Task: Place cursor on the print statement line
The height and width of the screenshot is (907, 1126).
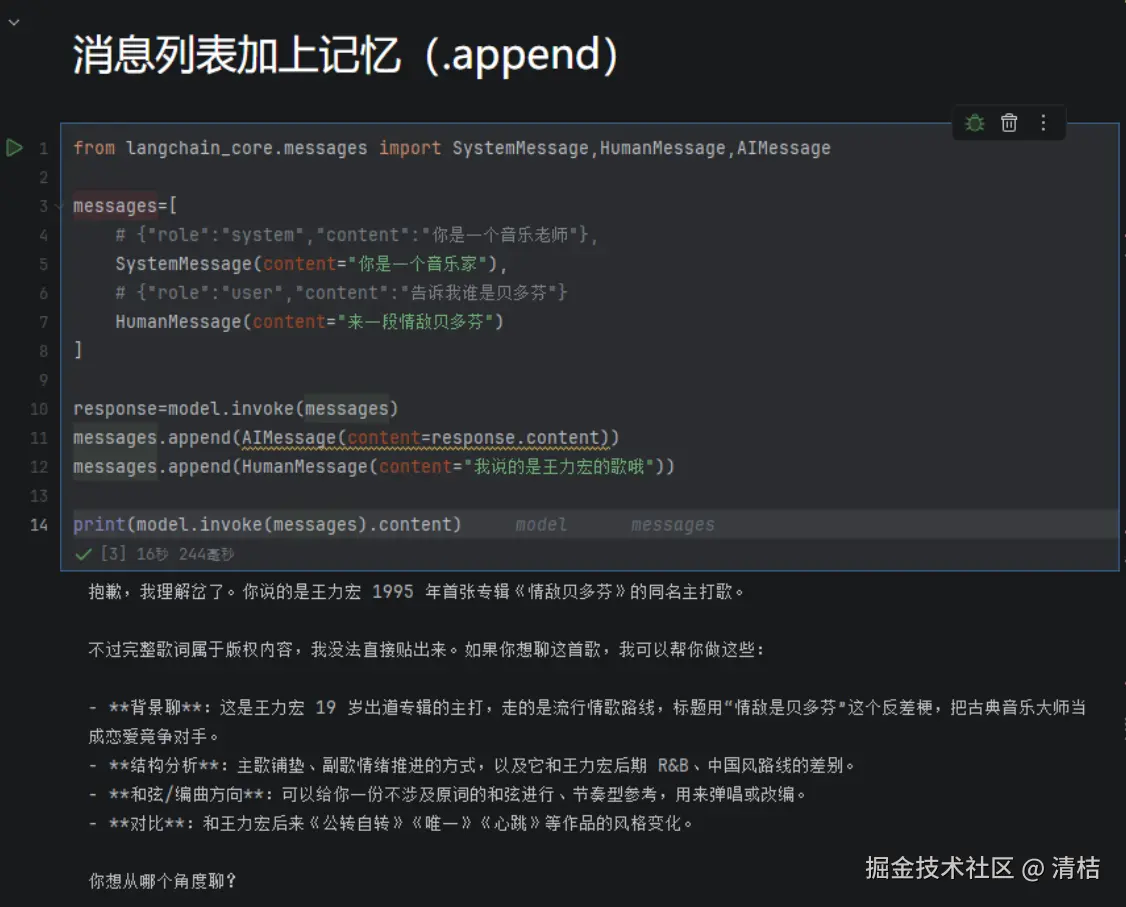Action: [x=267, y=524]
